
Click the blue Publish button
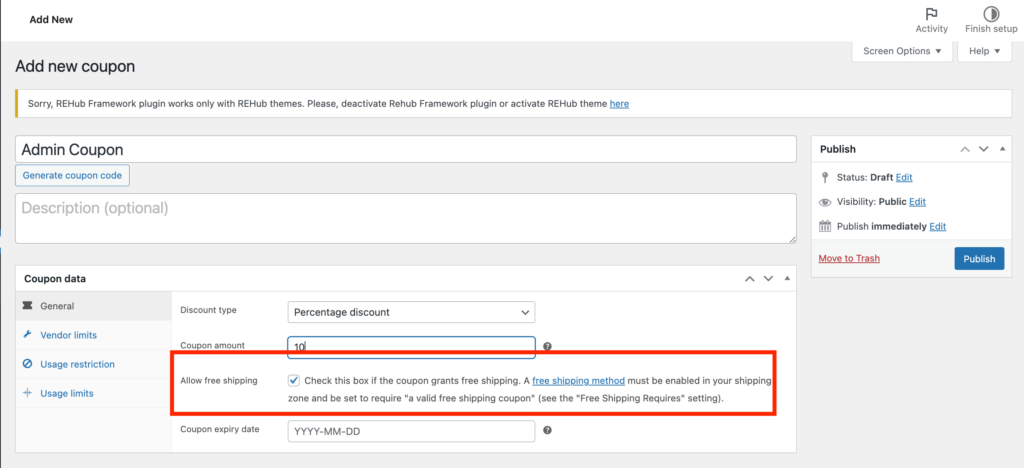(x=979, y=258)
